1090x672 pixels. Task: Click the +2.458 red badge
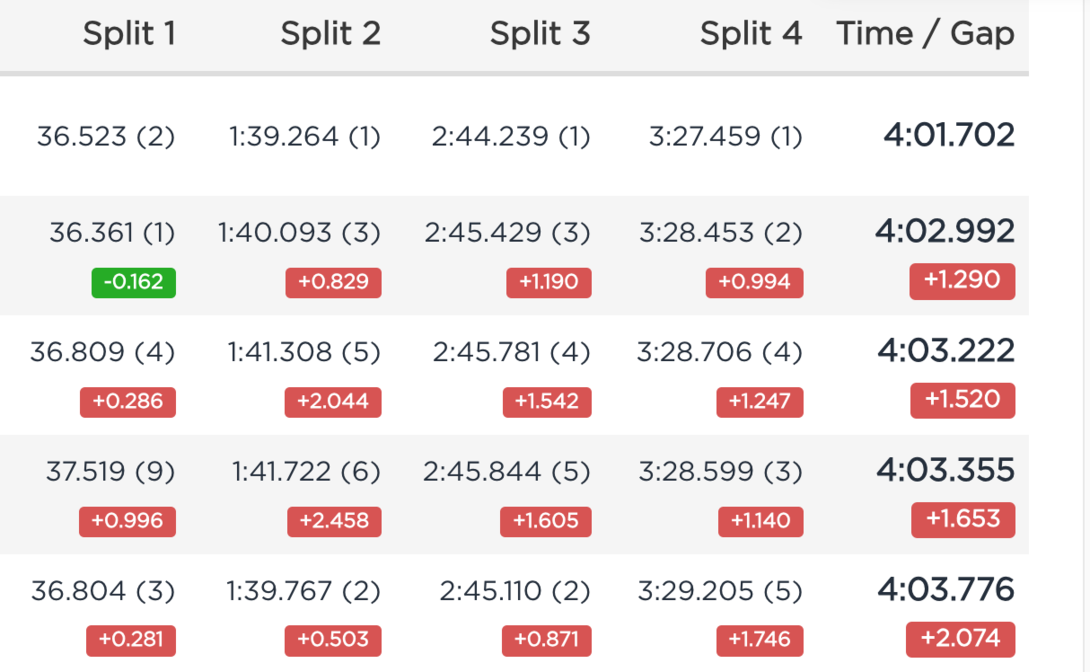[x=334, y=521]
